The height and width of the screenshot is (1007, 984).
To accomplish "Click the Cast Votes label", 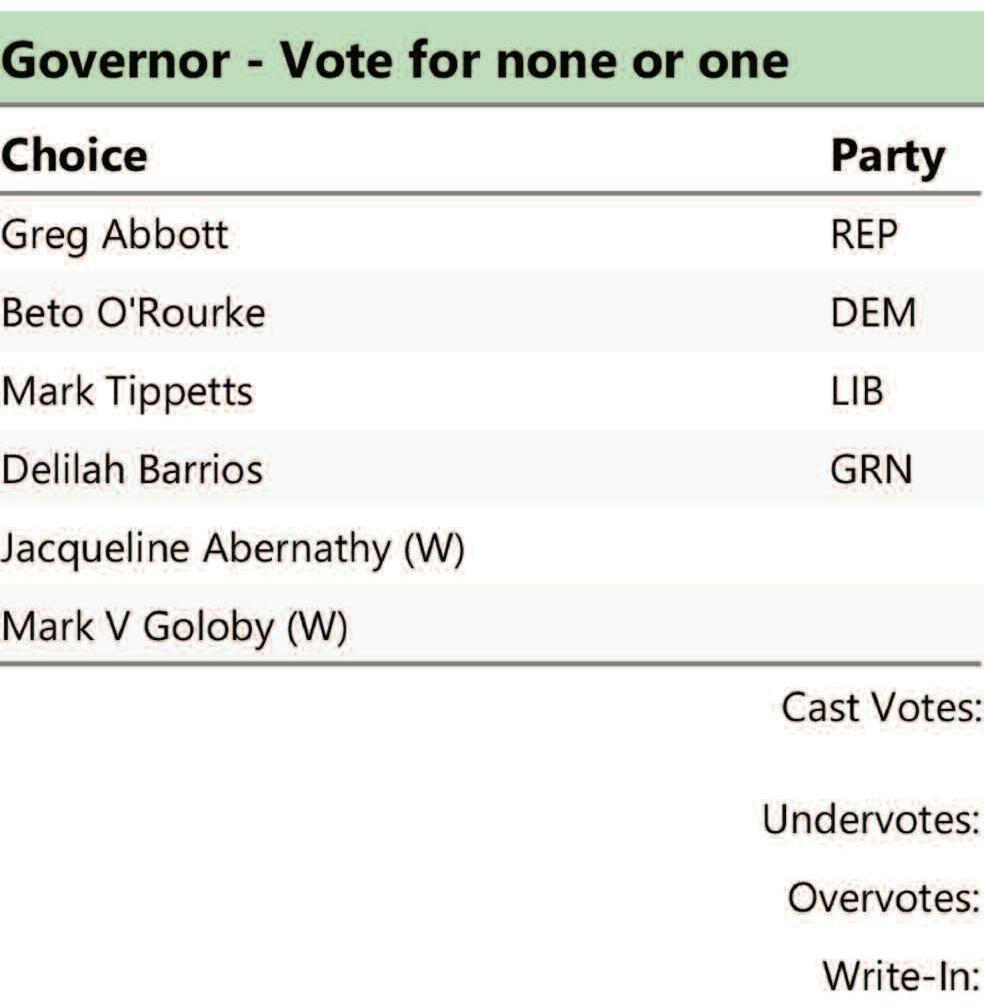I will point(879,708).
